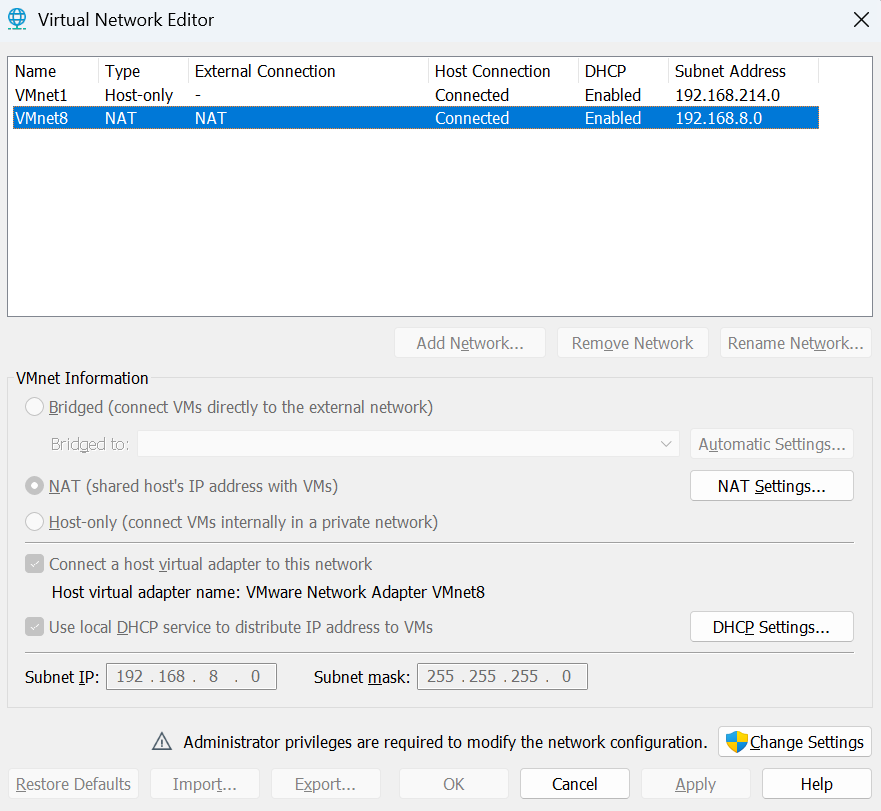Sort list by Subnet Address column header

[742, 71]
